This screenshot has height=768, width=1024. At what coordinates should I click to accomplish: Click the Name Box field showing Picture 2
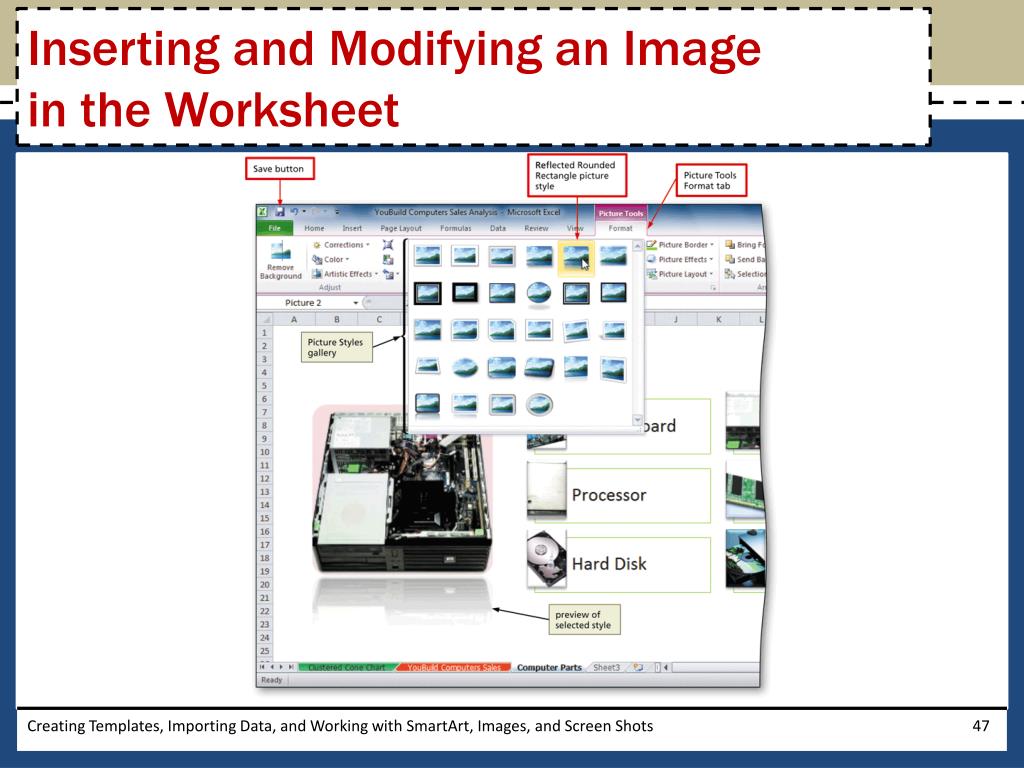coord(304,303)
